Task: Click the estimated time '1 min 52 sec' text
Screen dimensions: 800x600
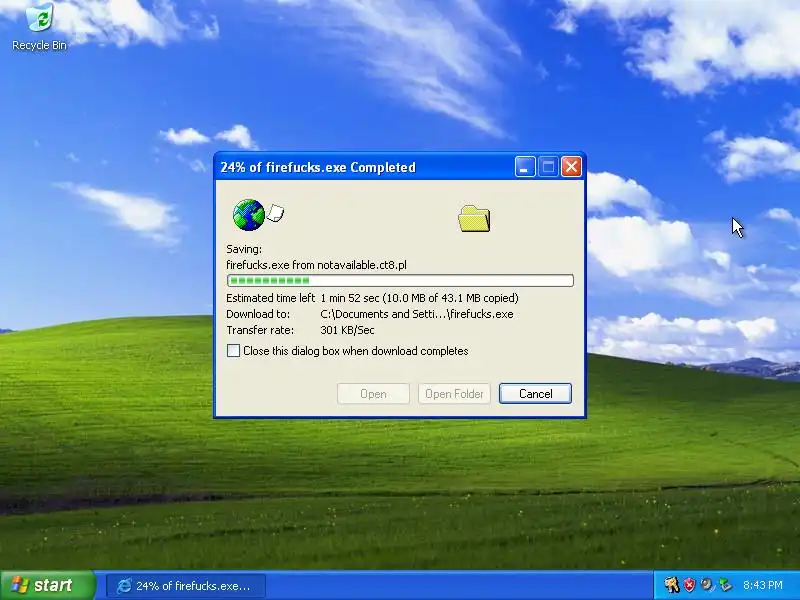Action: [x=349, y=298]
